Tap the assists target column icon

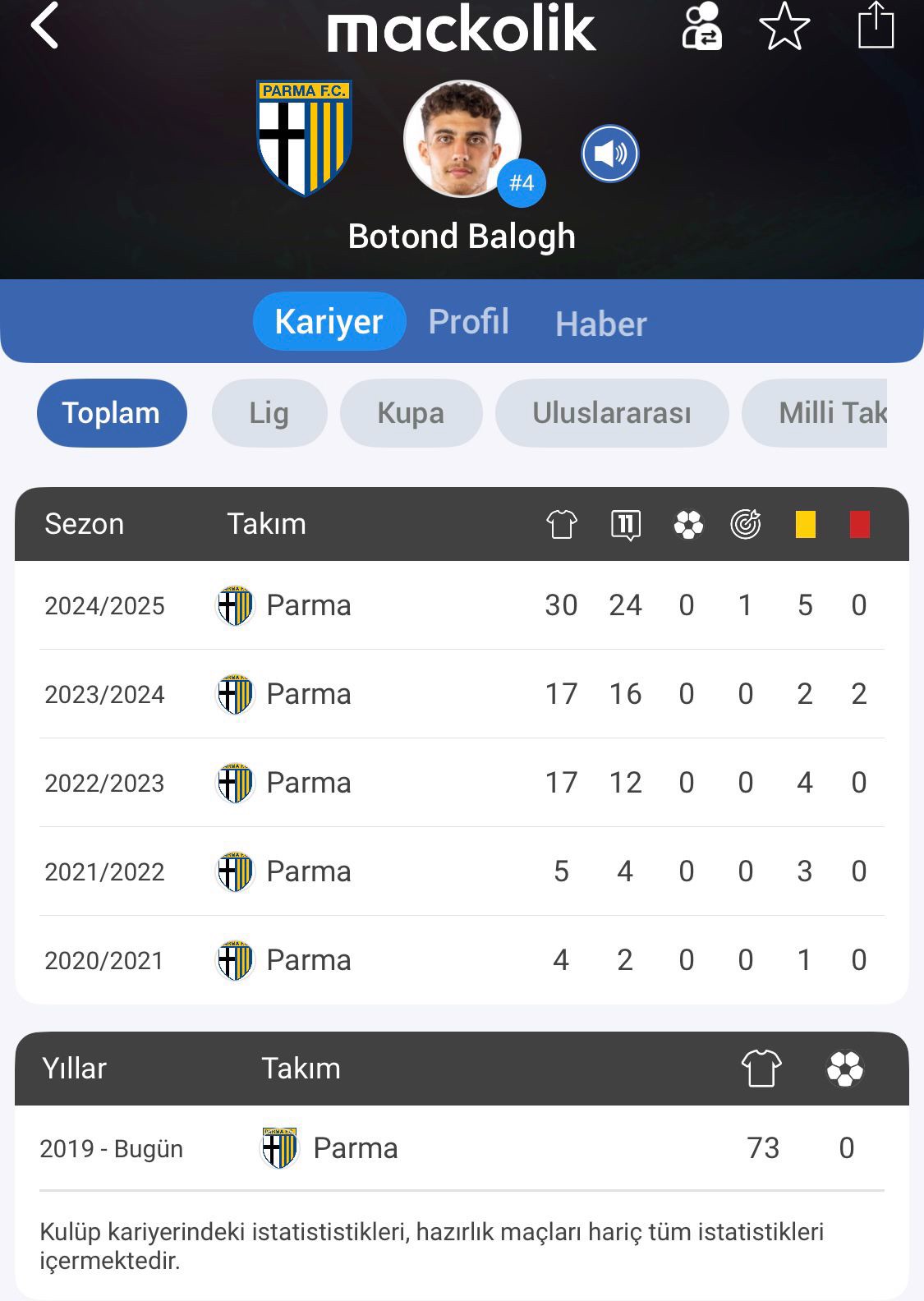point(746,524)
